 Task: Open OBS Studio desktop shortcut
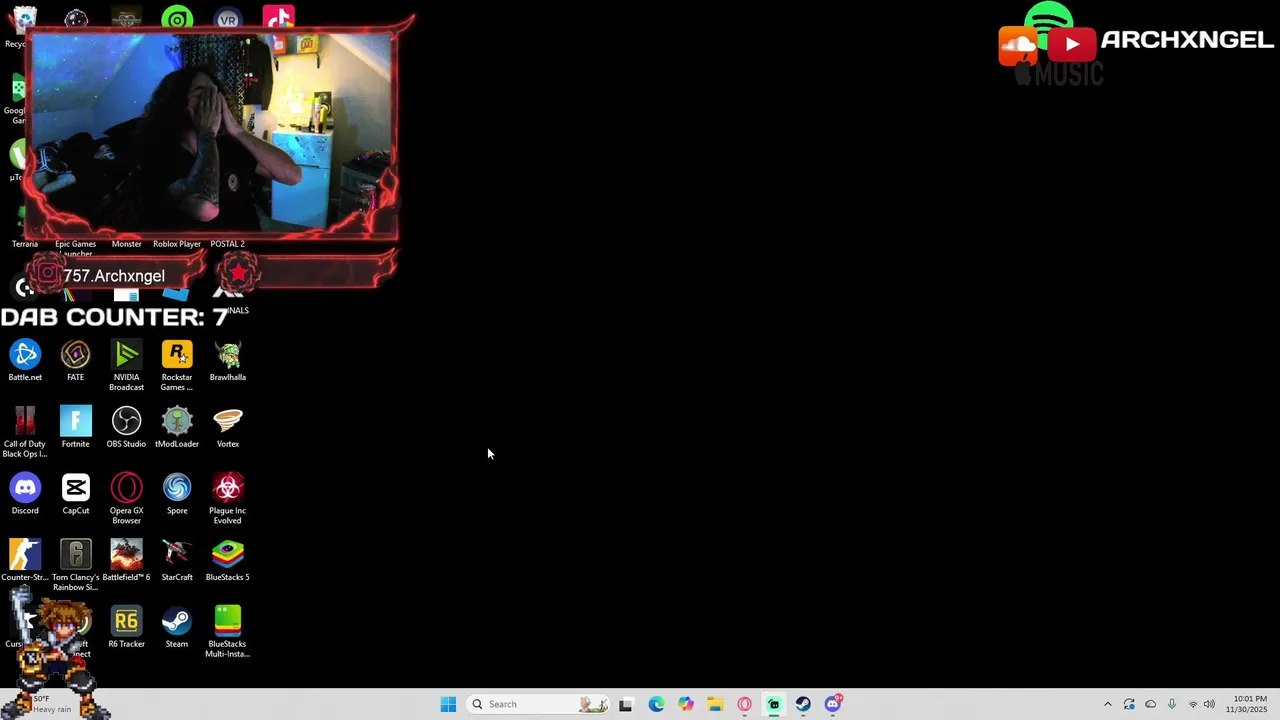coord(126,427)
